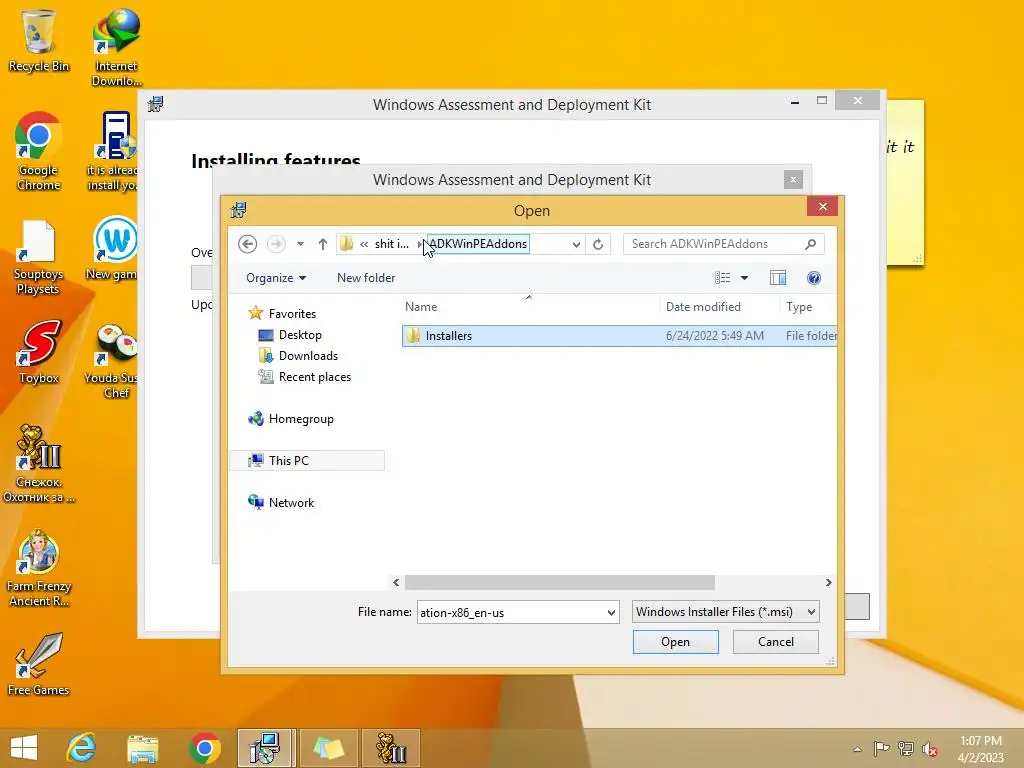Click the Windows Start button
Viewport: 1024px width, 768px height.
[x=24, y=748]
